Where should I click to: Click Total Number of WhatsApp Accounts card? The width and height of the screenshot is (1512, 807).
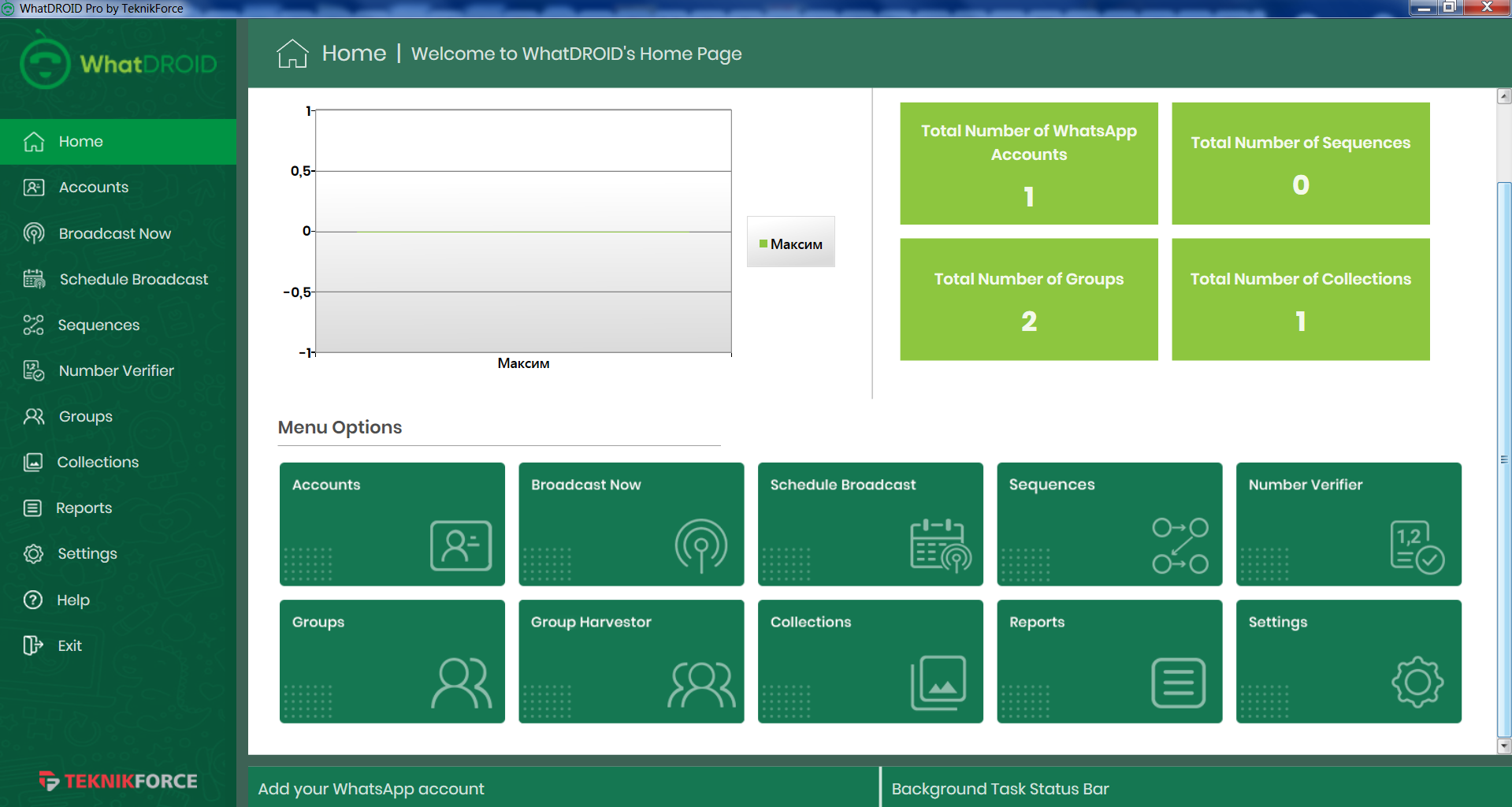click(x=1029, y=163)
